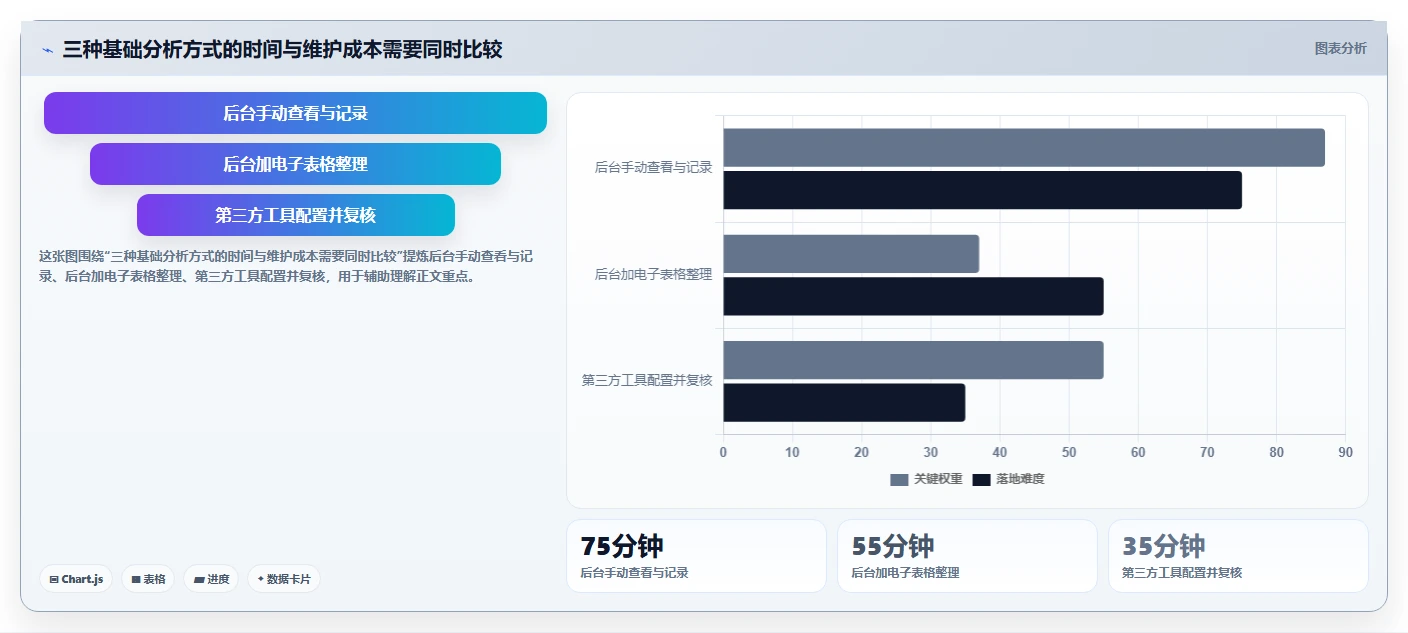The width and height of the screenshot is (1408, 633).
Task: Click the 关键权重 bar for 后台手动查看与记录
Action: pyautogui.click(x=1024, y=147)
